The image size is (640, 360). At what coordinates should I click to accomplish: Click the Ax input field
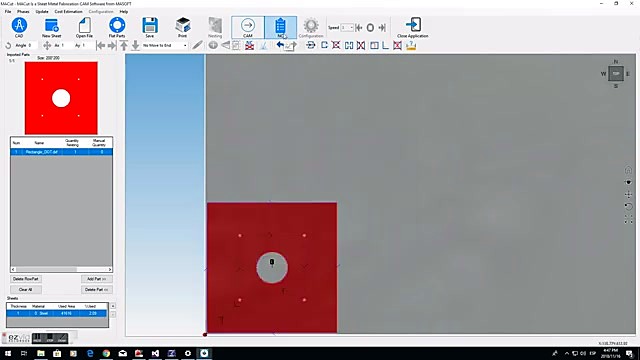click(x=67, y=45)
